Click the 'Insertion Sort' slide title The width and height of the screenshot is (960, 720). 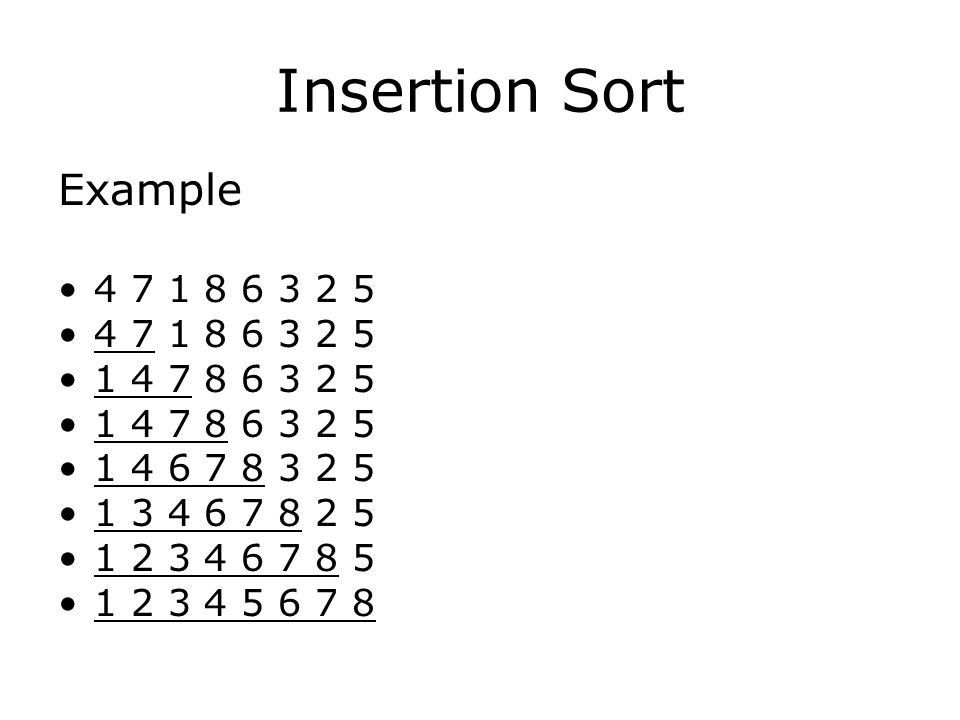click(481, 92)
